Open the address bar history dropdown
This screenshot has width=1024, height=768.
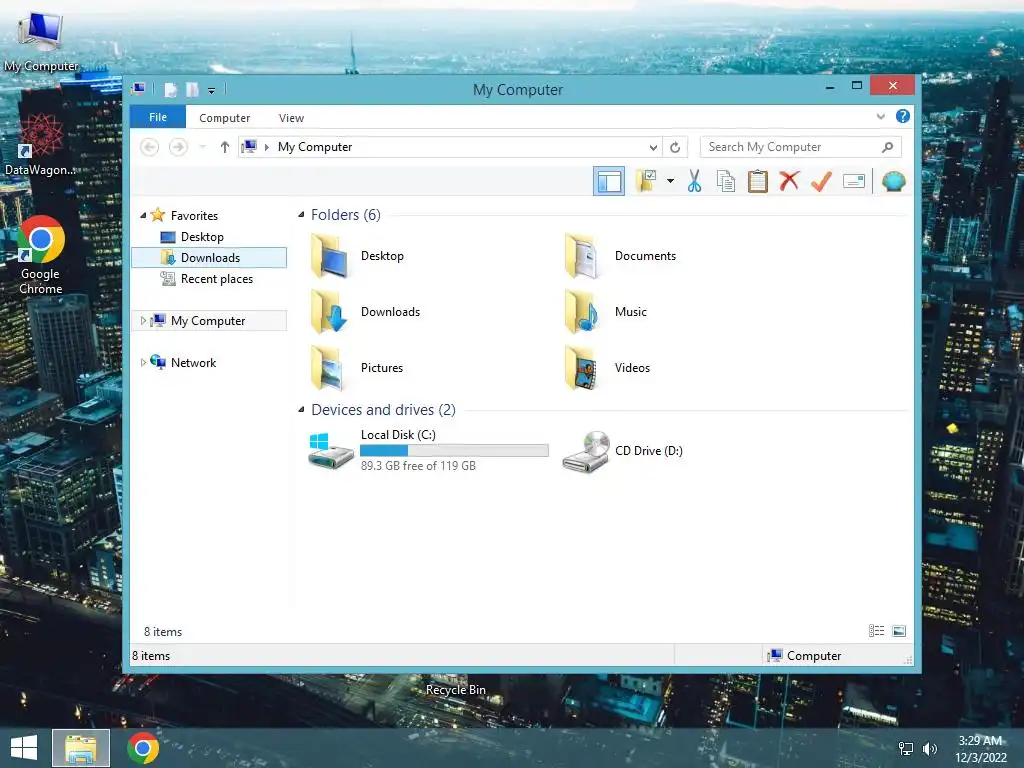[653, 148]
